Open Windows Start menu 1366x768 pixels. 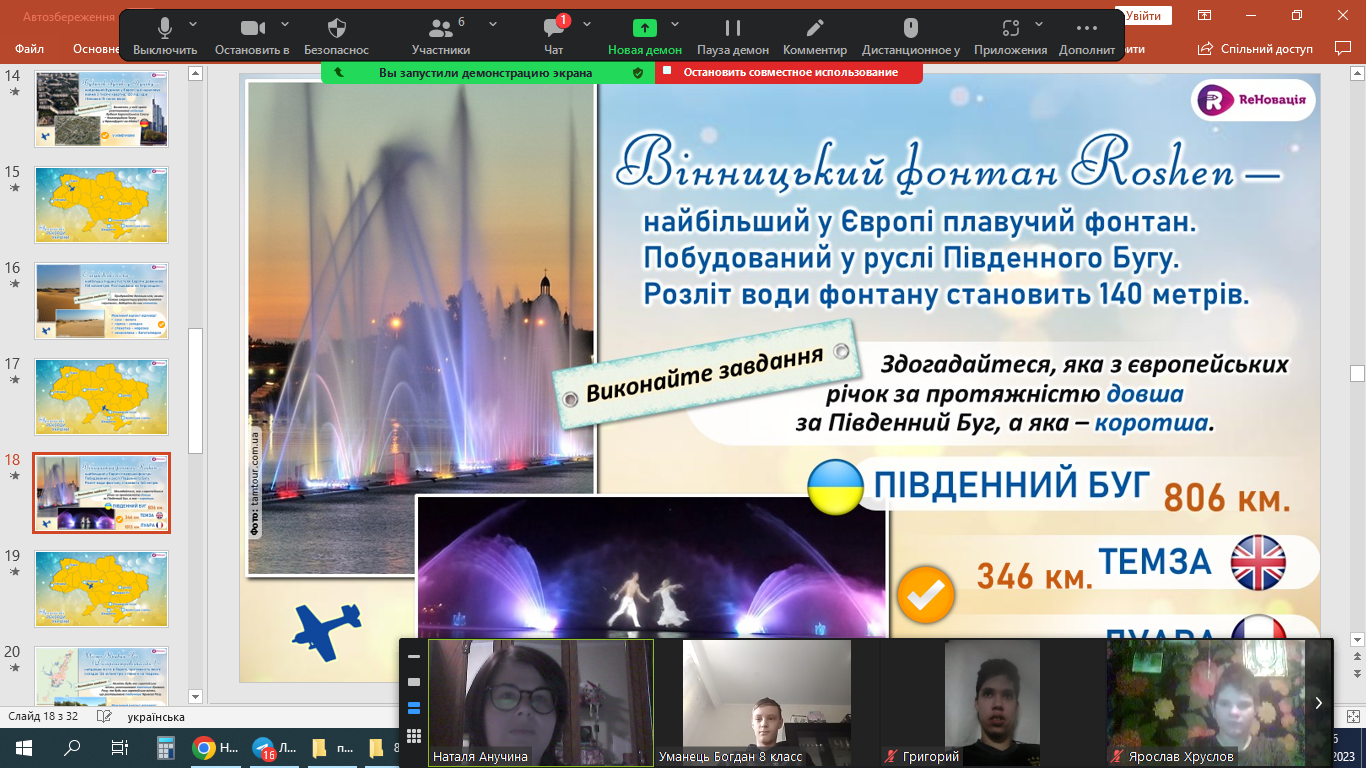point(24,747)
